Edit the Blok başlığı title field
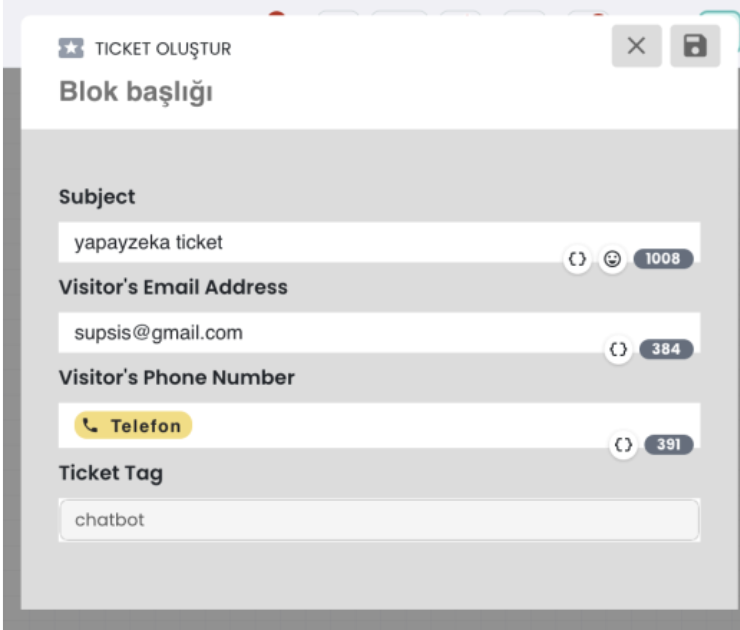This screenshot has width=740, height=630. (136, 92)
